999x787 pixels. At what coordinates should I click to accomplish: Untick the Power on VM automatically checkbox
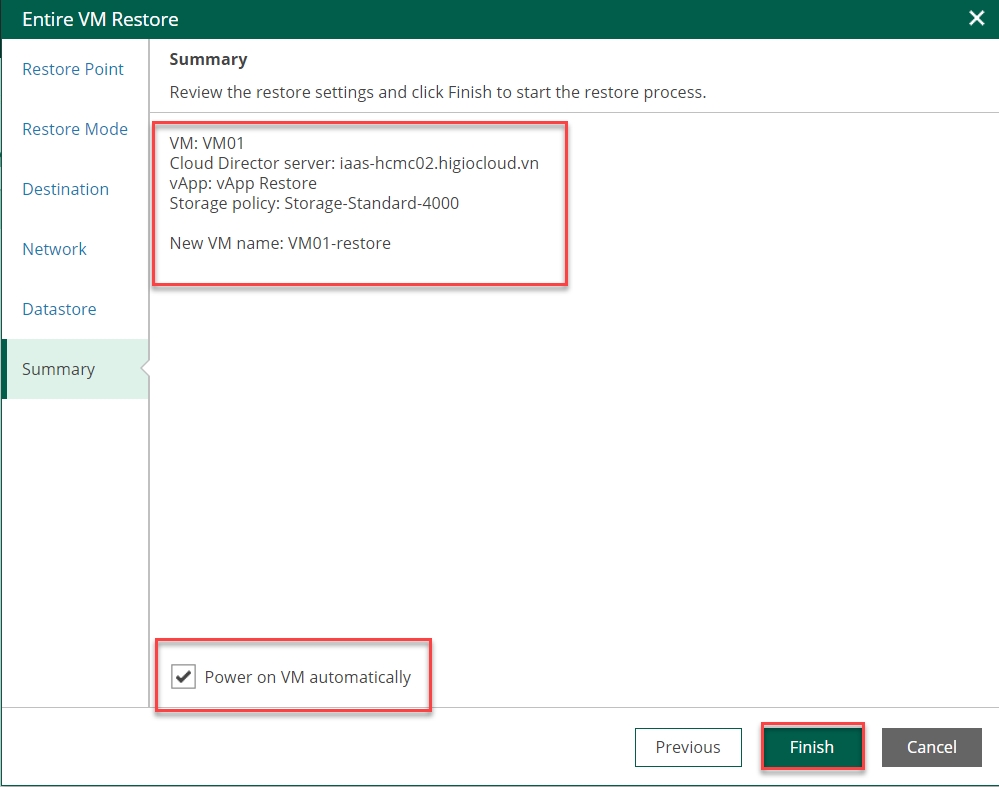(x=183, y=677)
